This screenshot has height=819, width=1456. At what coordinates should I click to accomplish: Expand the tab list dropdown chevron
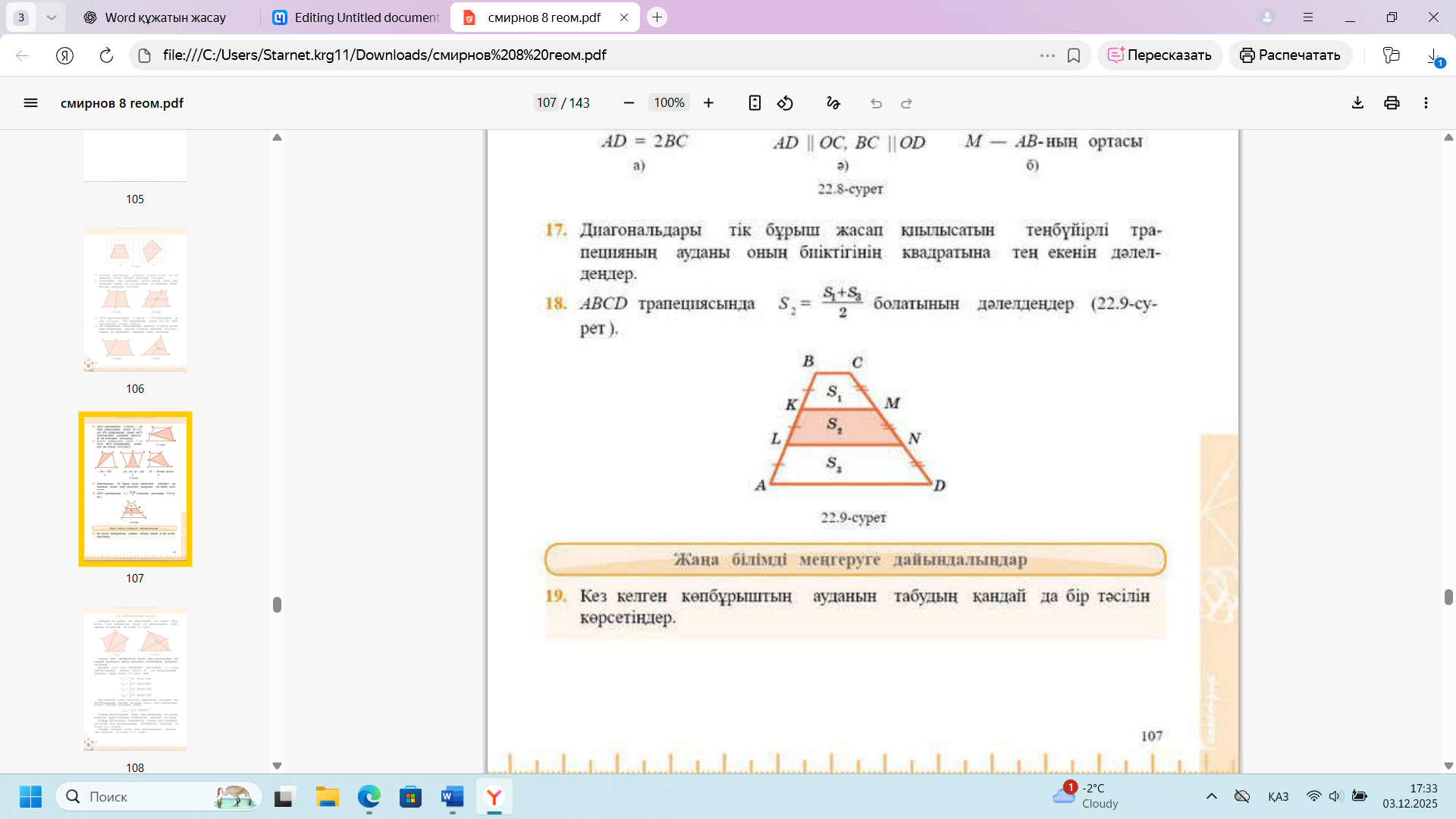51,17
